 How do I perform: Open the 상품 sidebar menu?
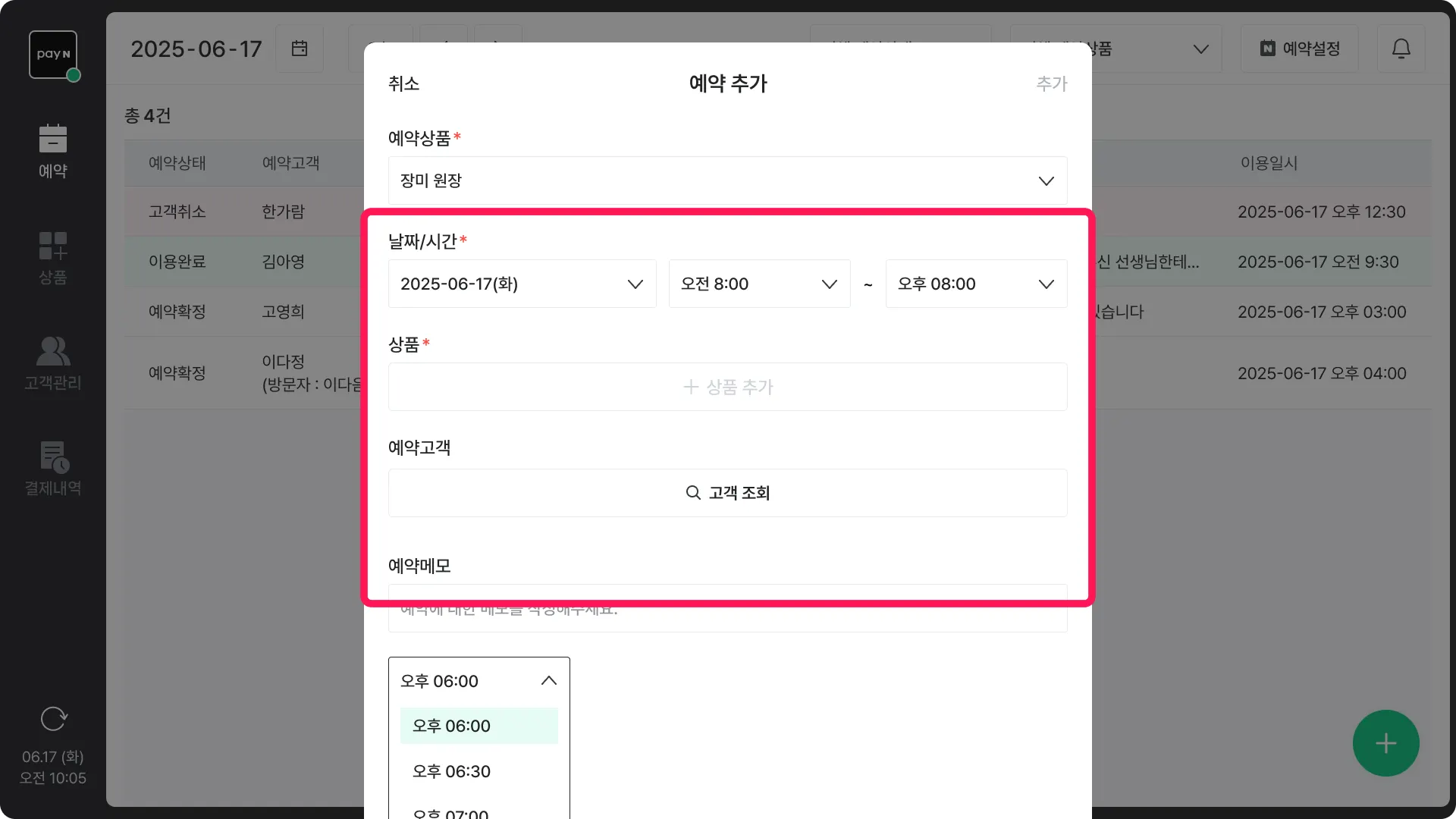(52, 258)
